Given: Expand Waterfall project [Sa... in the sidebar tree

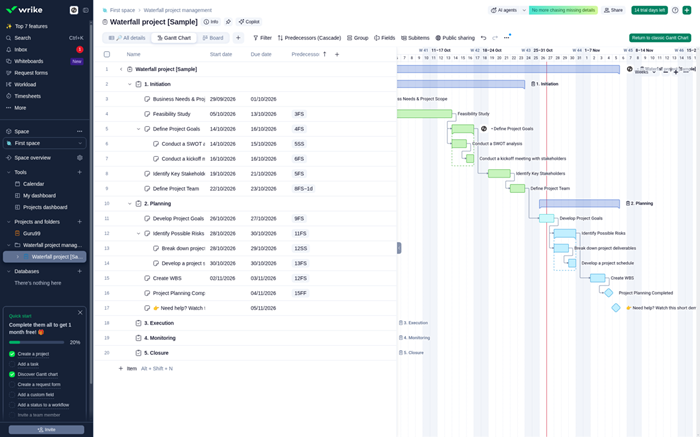Looking at the screenshot, I should pyautogui.click(x=17, y=257).
